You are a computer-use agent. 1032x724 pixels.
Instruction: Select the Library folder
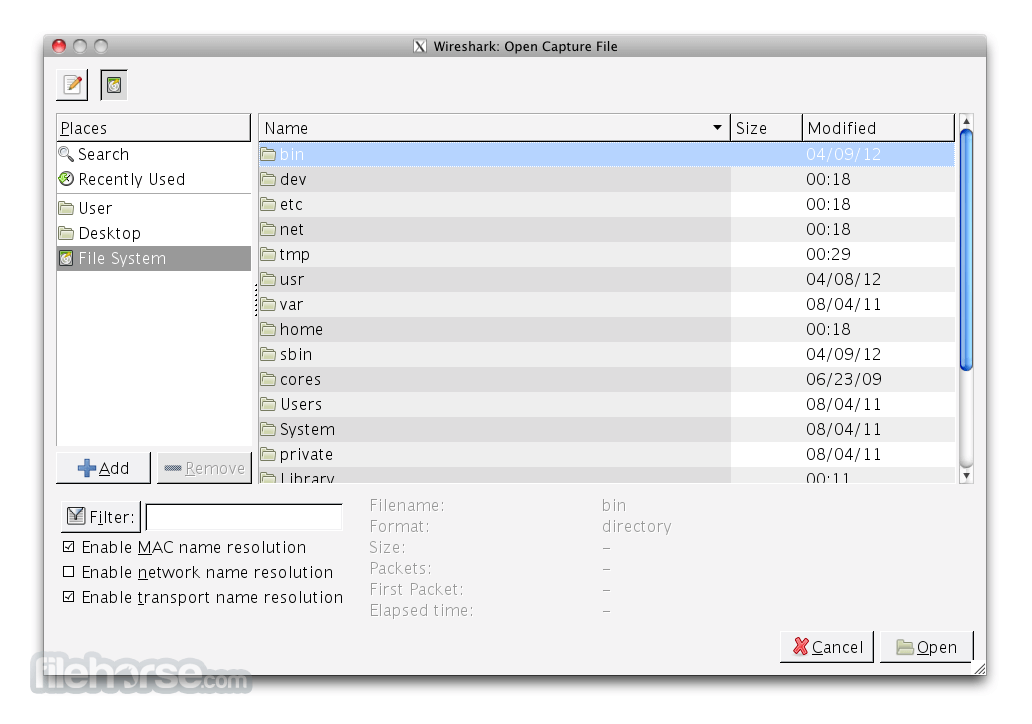tap(606, 476)
